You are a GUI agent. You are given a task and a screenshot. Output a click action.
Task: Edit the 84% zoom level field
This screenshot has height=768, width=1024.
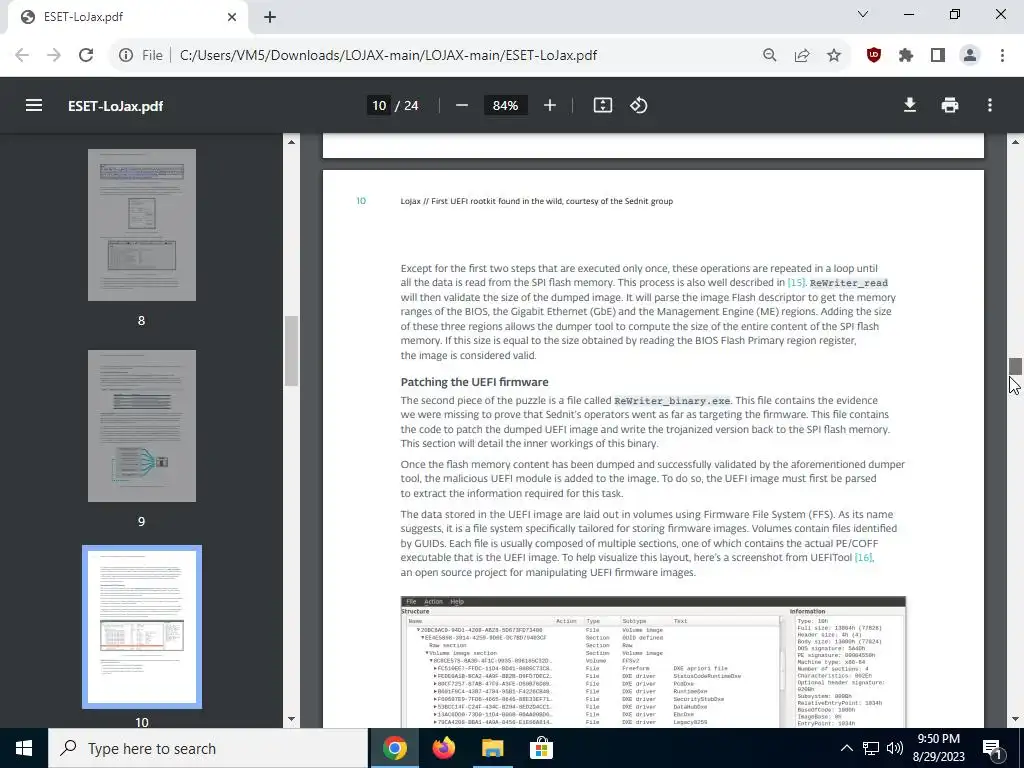[505, 105]
